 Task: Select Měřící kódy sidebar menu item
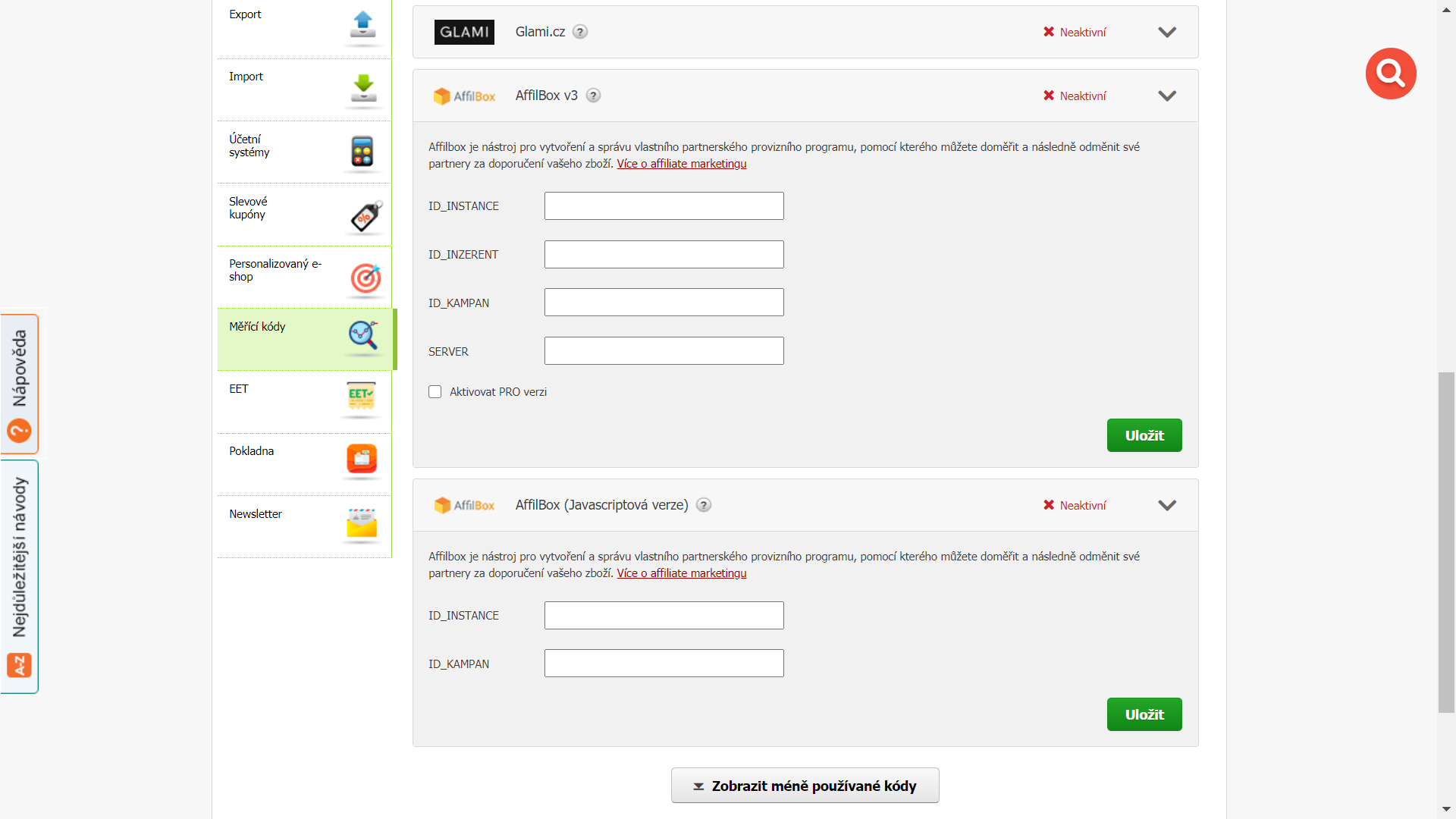(306, 339)
